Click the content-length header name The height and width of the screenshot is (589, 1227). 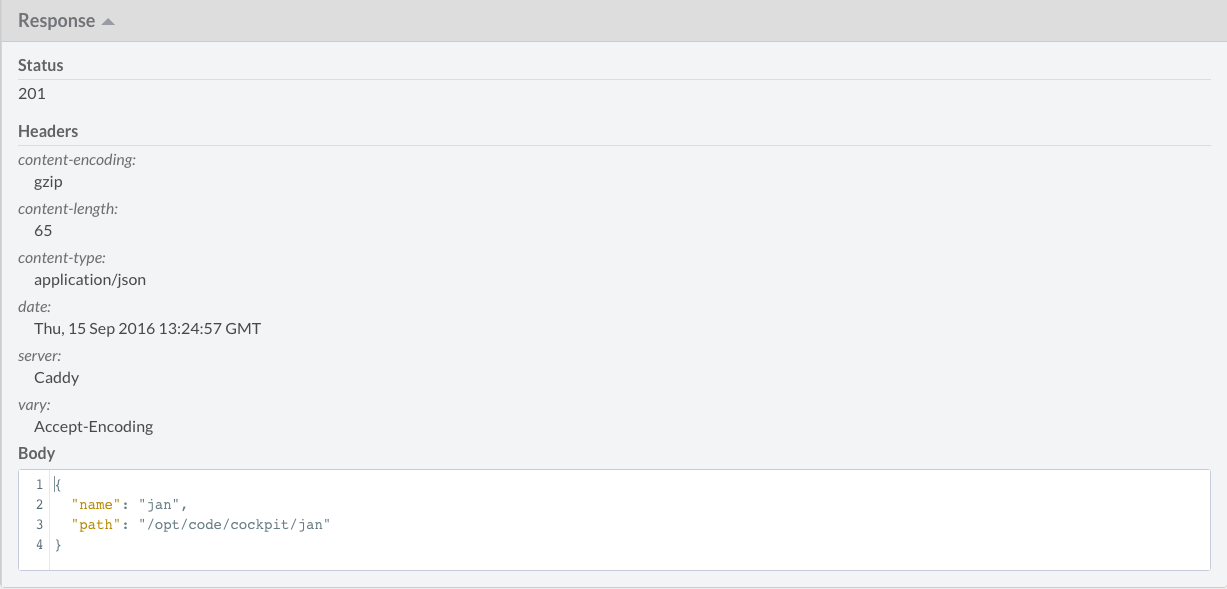tap(68, 209)
